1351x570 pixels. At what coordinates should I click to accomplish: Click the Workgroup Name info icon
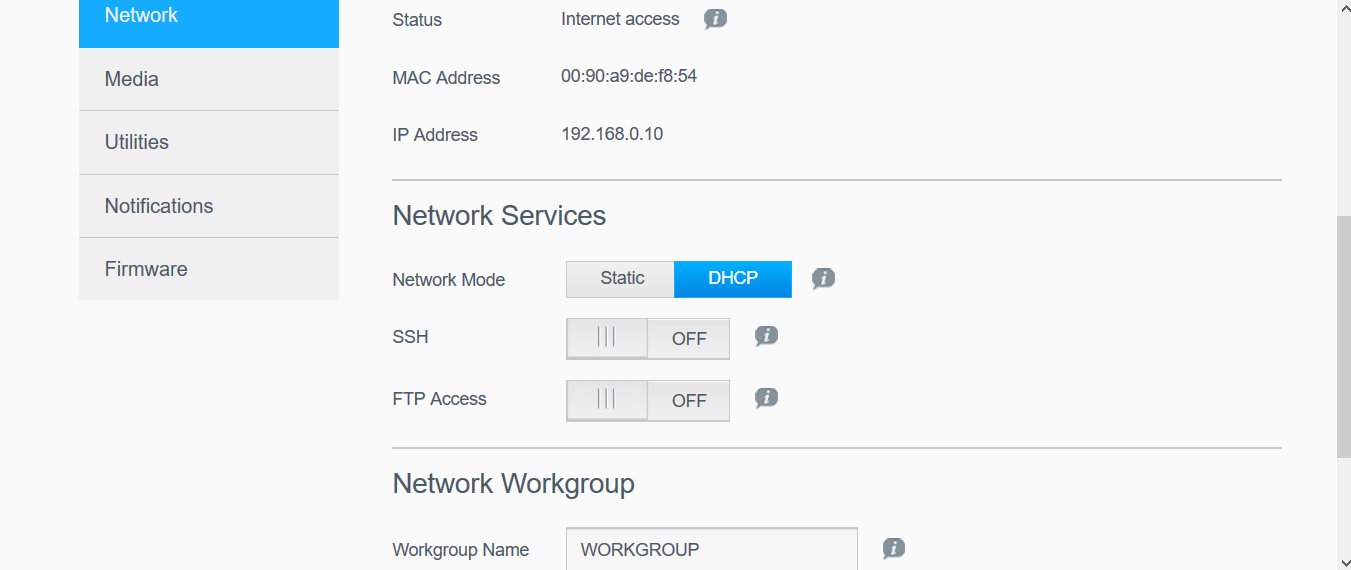893,549
